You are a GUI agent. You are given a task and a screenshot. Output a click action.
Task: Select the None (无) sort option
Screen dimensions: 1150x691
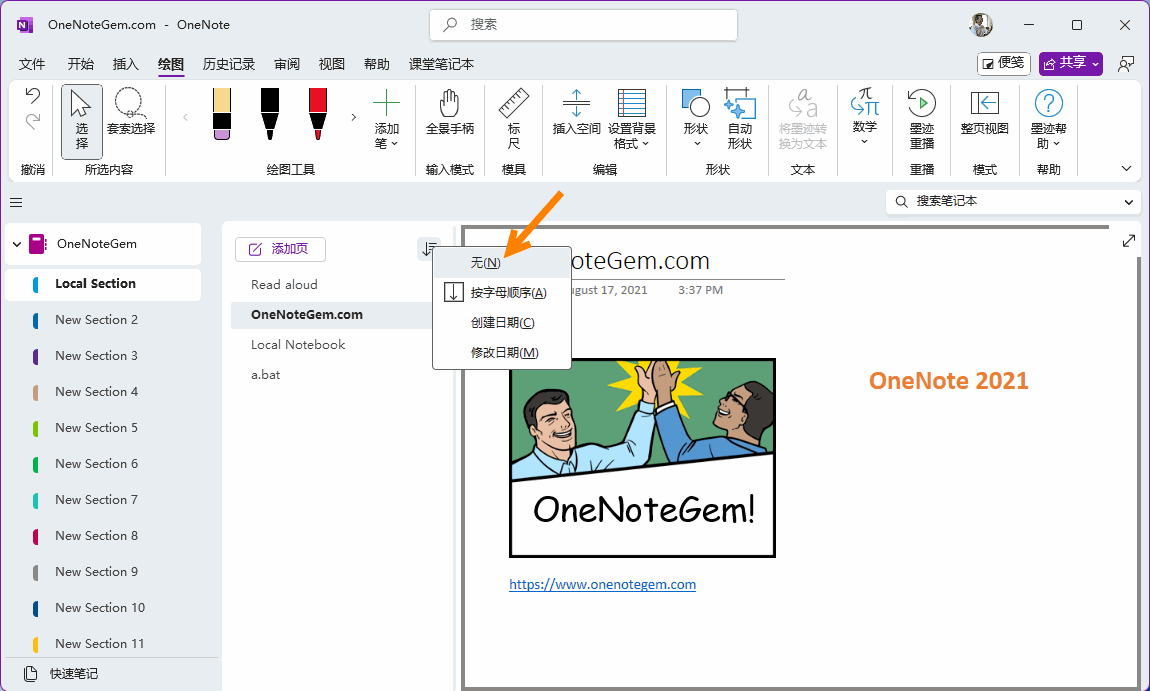click(x=486, y=263)
